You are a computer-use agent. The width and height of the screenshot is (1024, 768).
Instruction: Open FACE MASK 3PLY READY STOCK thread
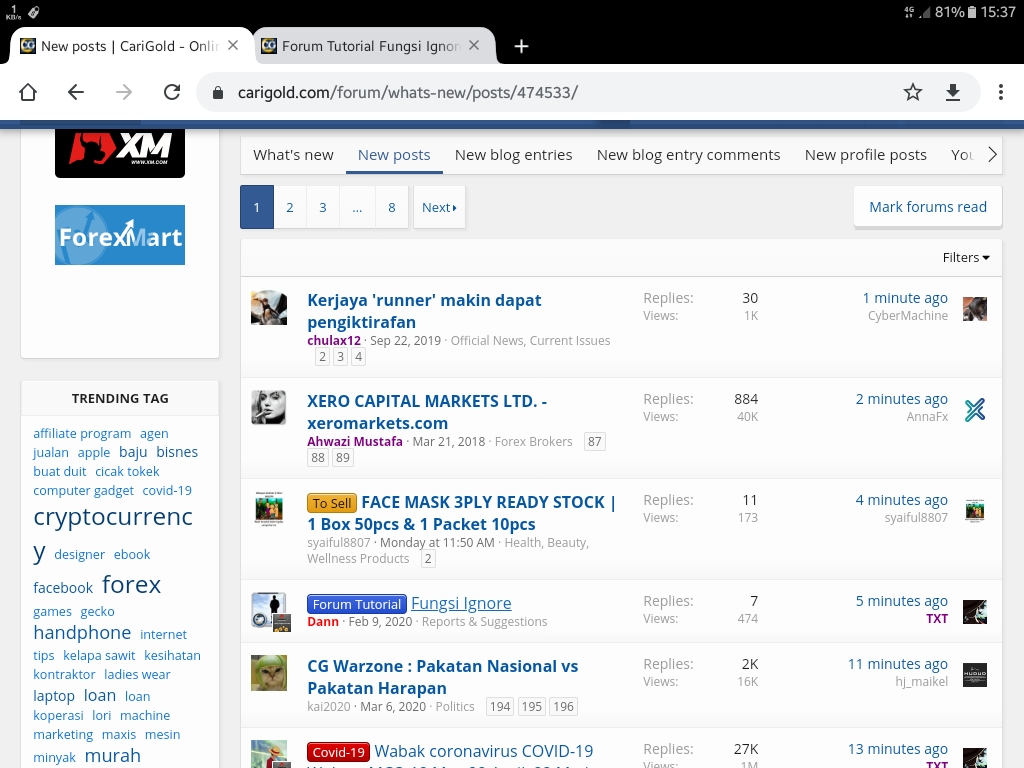click(462, 513)
